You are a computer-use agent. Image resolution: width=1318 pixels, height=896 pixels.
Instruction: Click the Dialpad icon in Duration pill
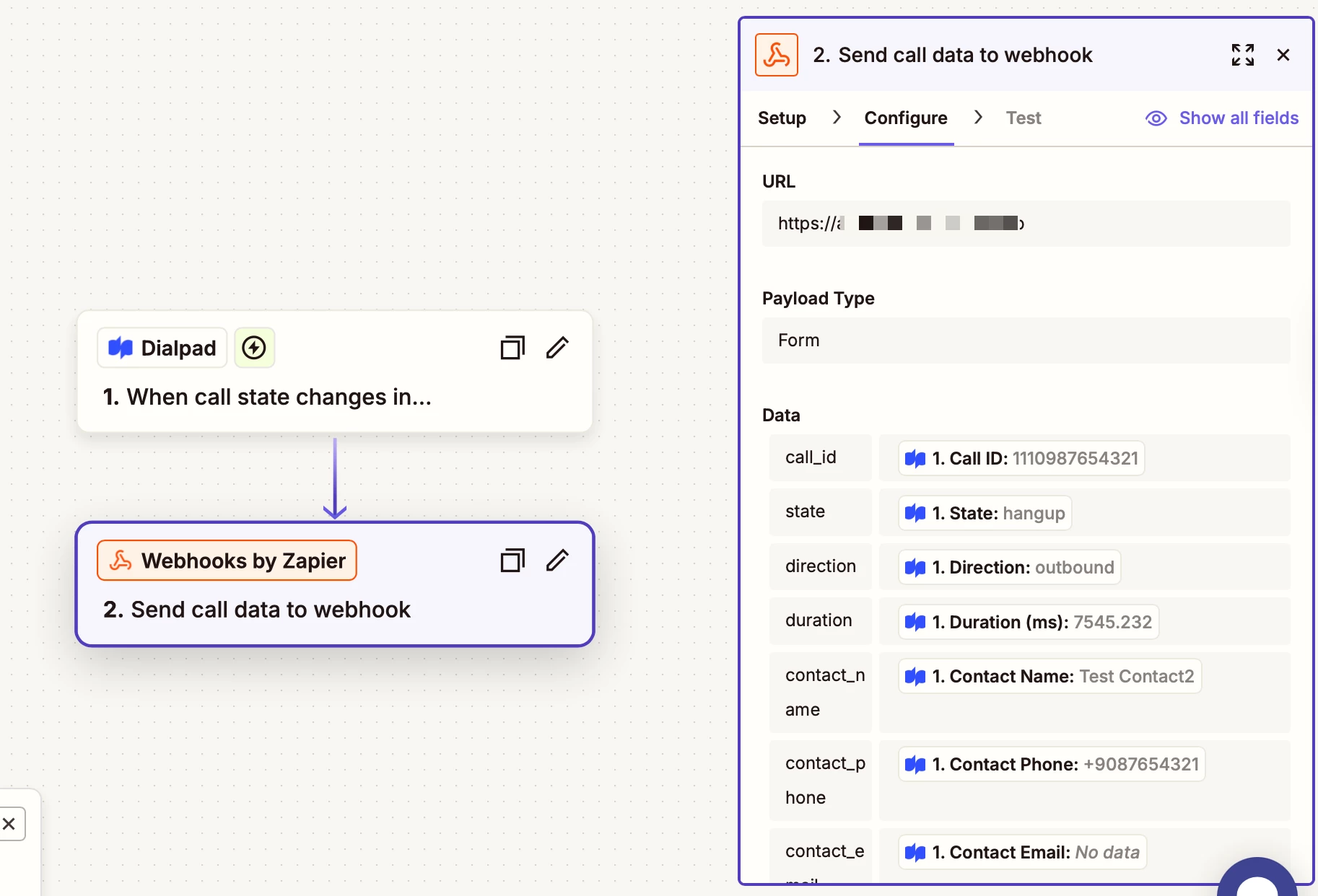point(915,622)
